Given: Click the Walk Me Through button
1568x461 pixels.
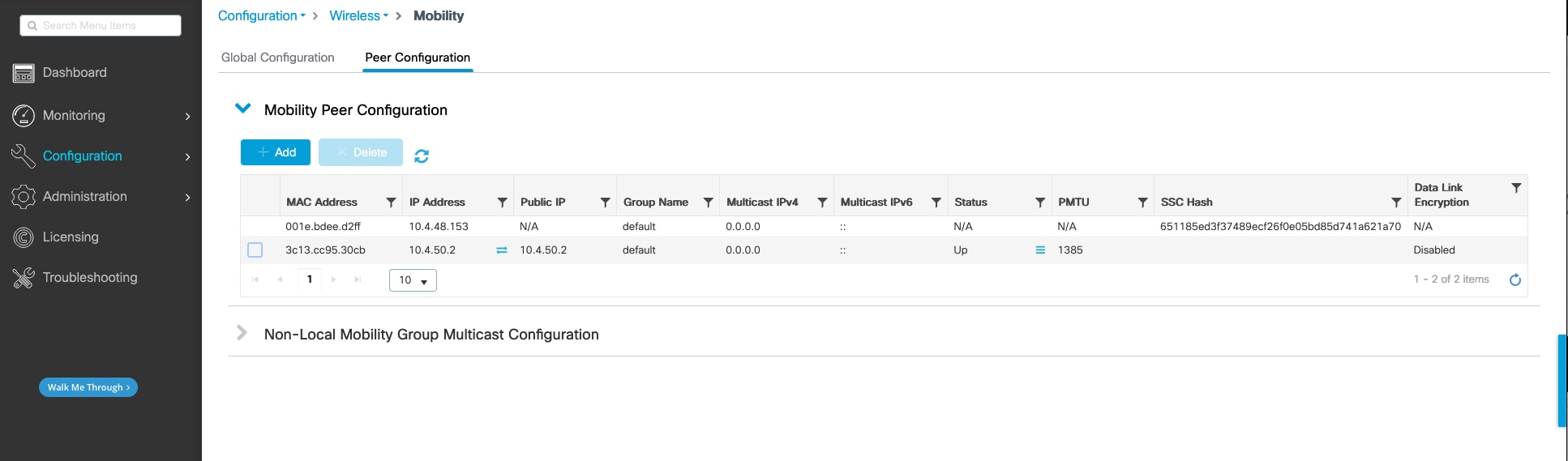Looking at the screenshot, I should (x=88, y=387).
